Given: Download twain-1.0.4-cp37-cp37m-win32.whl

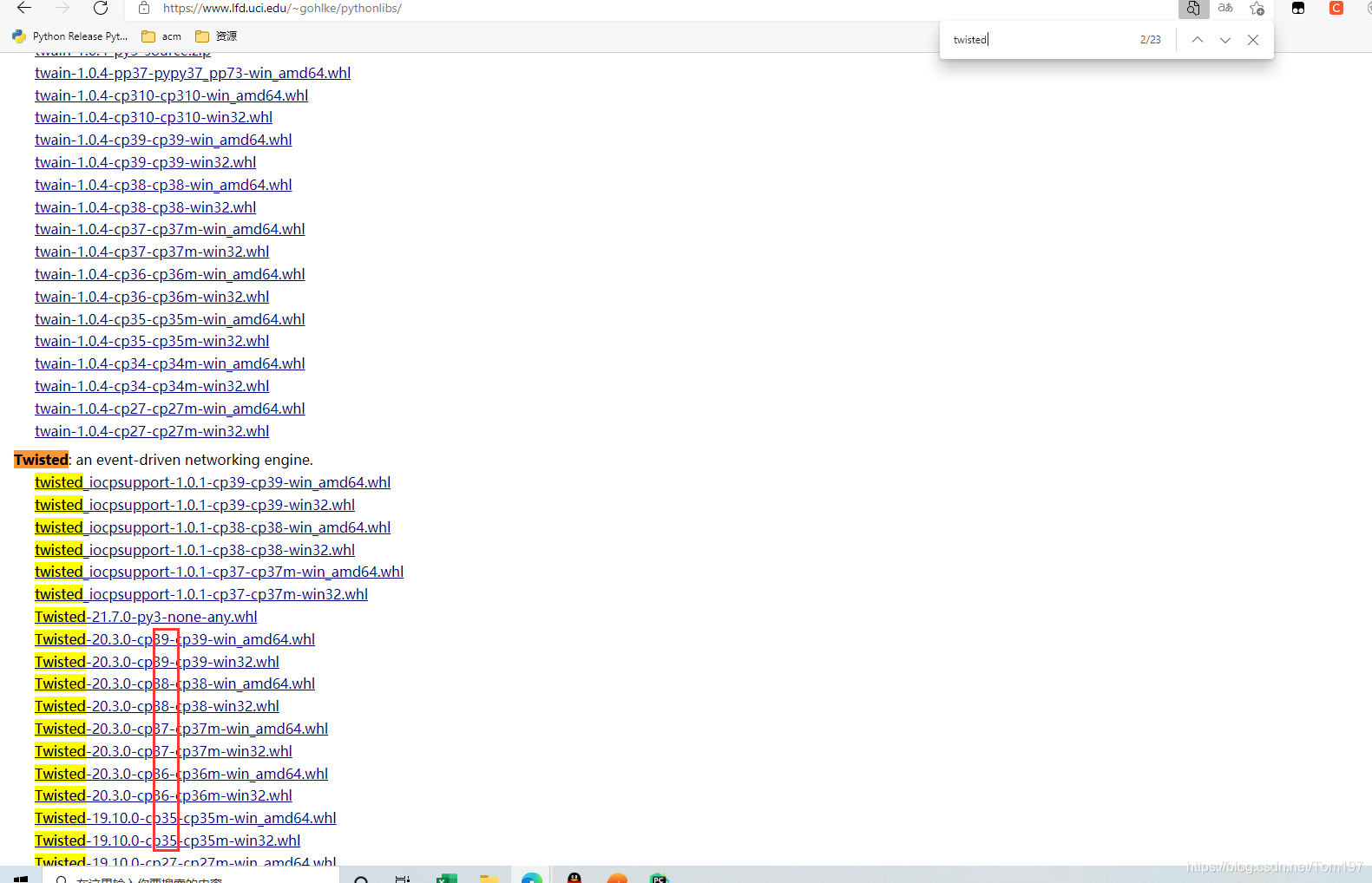Looking at the screenshot, I should (x=152, y=252).
